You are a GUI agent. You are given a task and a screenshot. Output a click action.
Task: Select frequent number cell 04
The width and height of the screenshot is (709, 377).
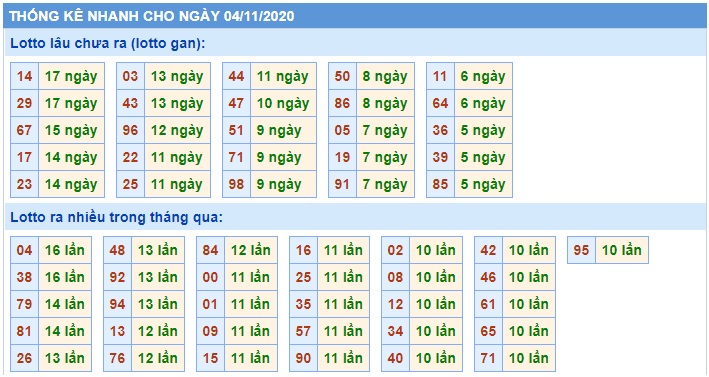pyautogui.click(x=24, y=250)
